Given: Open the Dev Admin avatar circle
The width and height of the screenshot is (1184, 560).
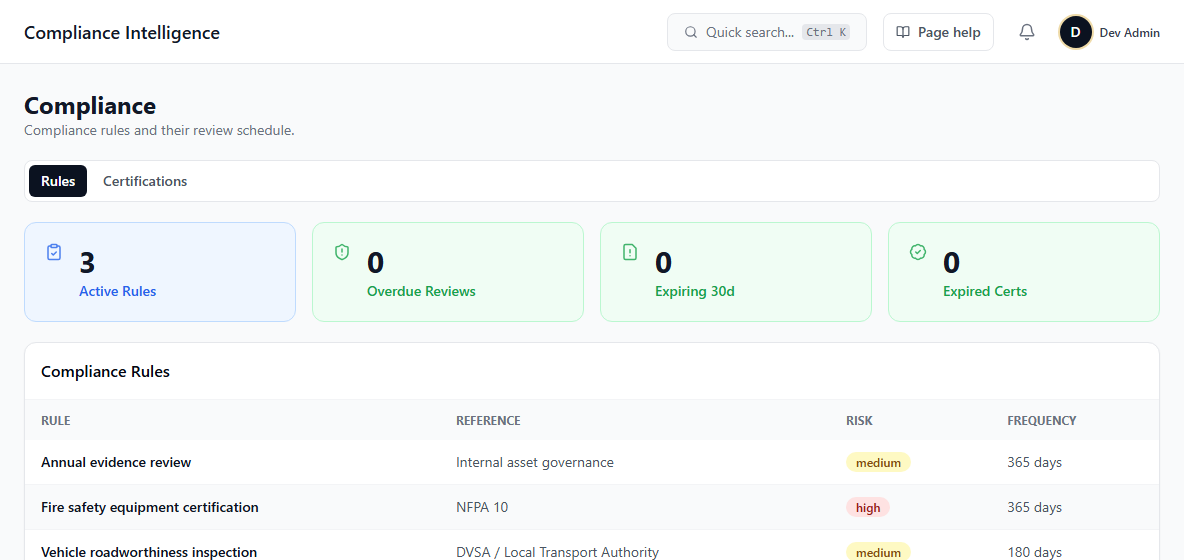Looking at the screenshot, I should click(x=1076, y=32).
